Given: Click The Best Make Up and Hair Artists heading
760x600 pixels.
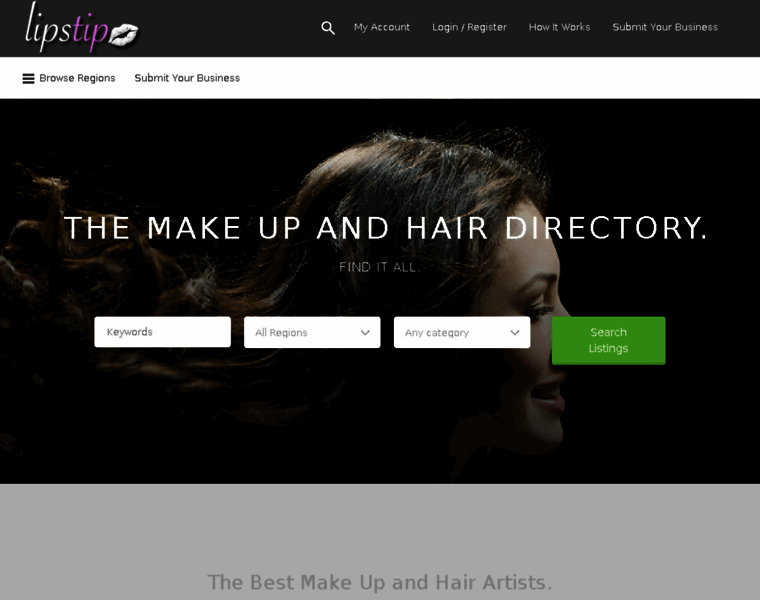Looking at the screenshot, I should [x=380, y=583].
